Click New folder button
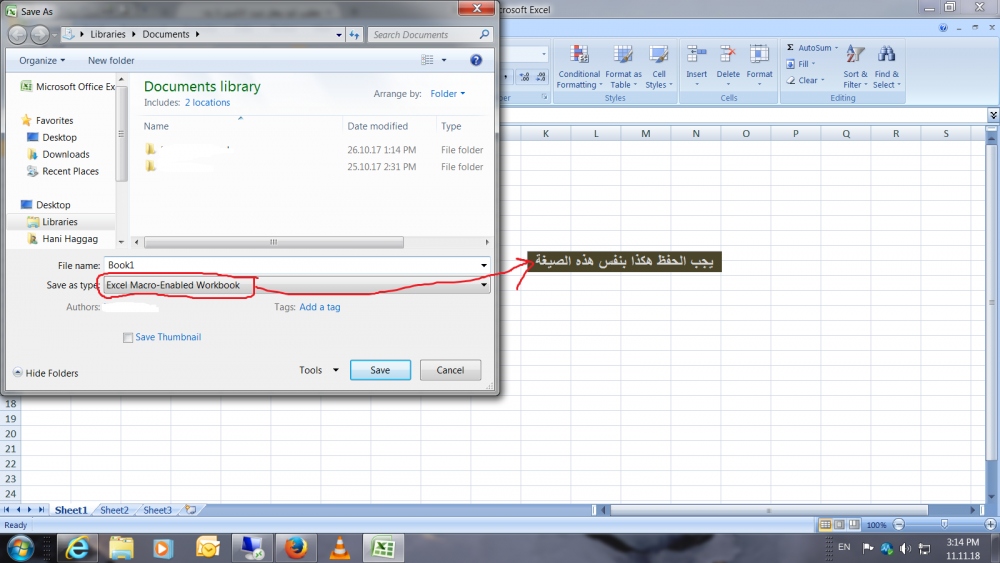The width and height of the screenshot is (1000, 563). point(111,61)
